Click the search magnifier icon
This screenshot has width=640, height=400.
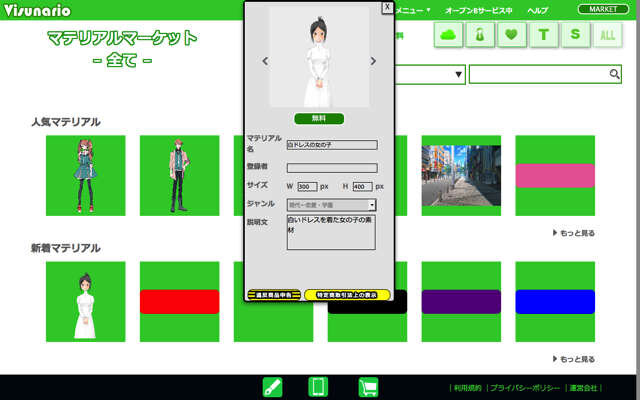(x=614, y=74)
